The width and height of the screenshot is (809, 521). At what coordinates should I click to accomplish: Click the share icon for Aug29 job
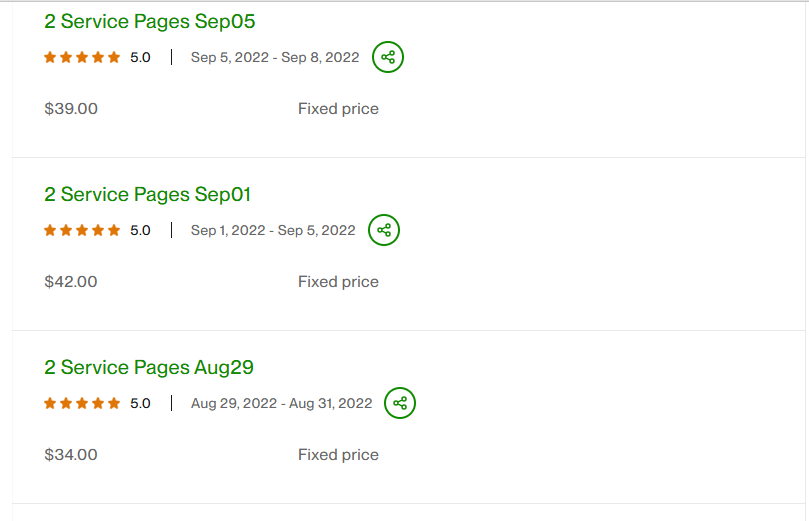[400, 403]
